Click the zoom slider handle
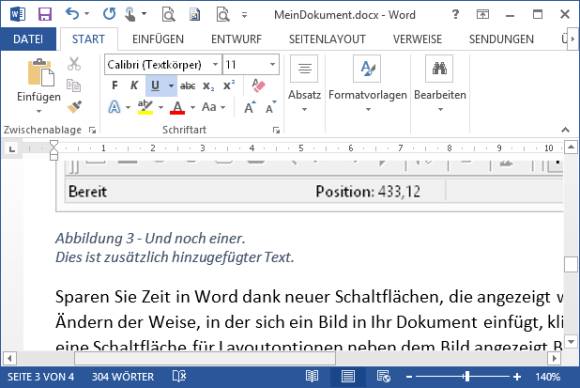The image size is (580, 388). click(x=467, y=377)
